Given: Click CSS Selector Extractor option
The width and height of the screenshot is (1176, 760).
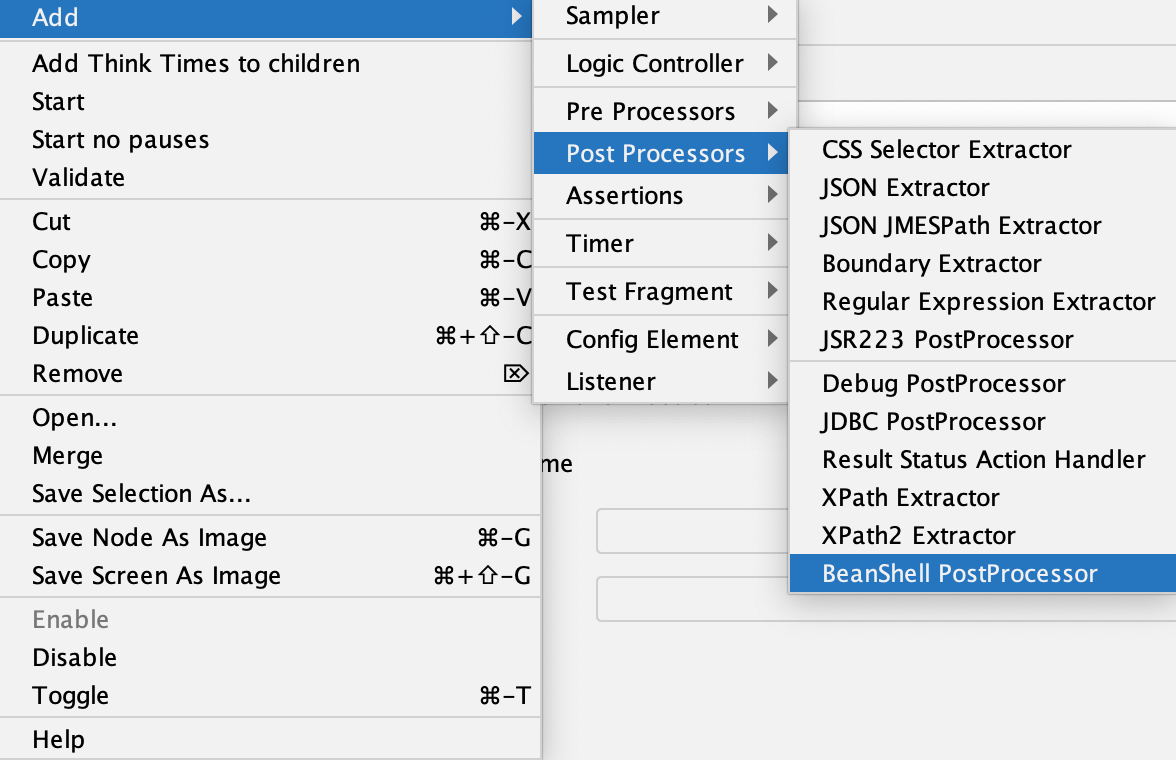Looking at the screenshot, I should pyautogui.click(x=946, y=150).
